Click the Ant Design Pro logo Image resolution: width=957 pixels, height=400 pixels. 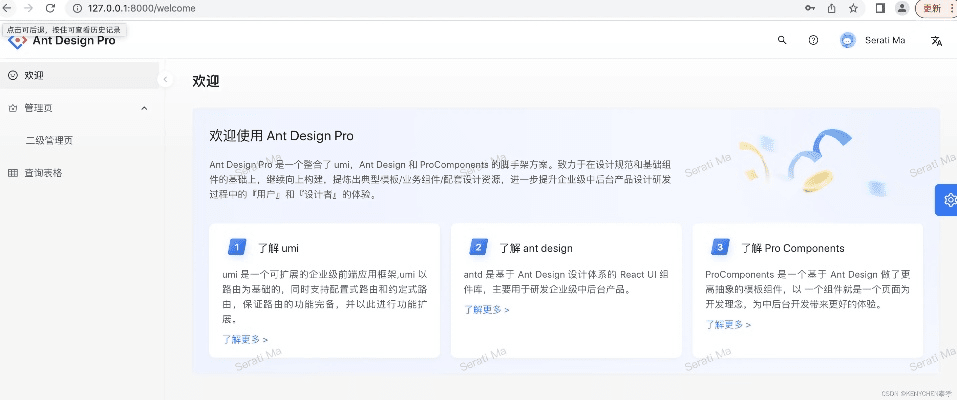(16, 42)
